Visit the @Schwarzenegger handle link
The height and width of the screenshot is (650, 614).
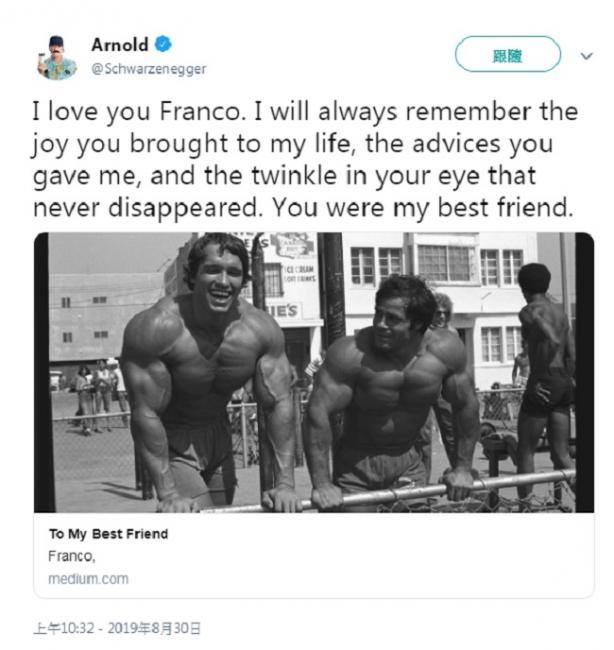(148, 68)
